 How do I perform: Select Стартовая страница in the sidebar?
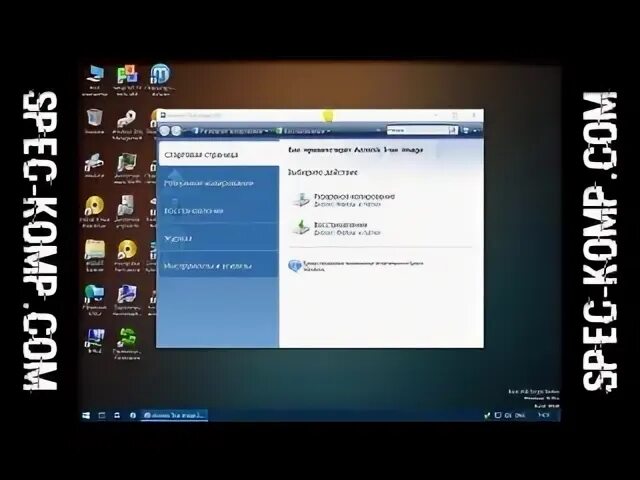[218, 154]
